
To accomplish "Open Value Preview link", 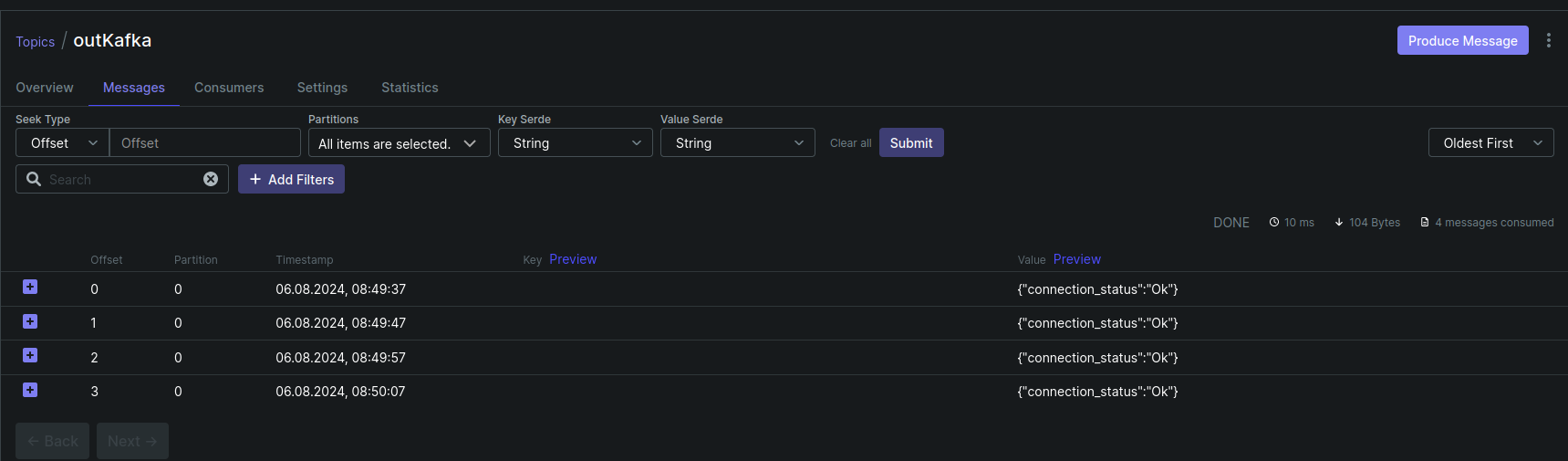I will click(1076, 259).
